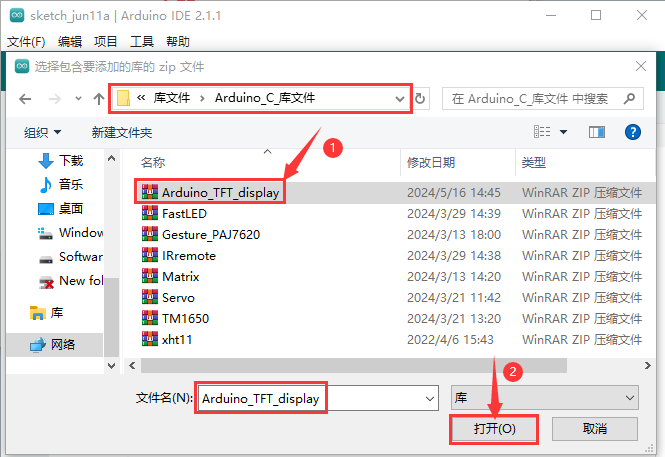The width and height of the screenshot is (665, 457).
Task: Click the address bar overflow chevron «
Action: point(141,98)
